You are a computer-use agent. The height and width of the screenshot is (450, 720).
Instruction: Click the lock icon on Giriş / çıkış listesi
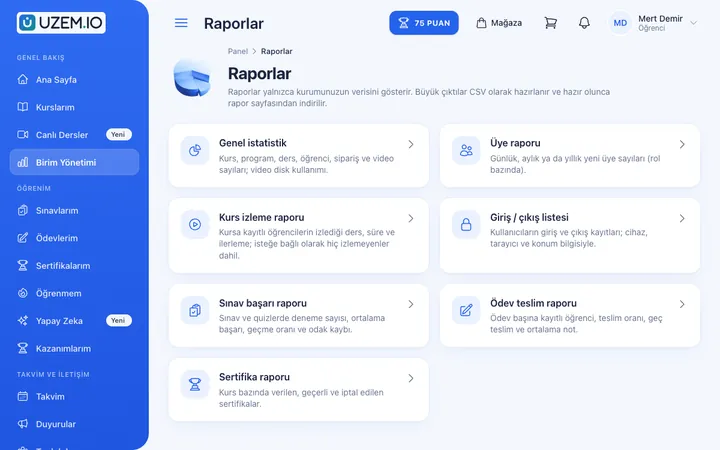click(466, 224)
